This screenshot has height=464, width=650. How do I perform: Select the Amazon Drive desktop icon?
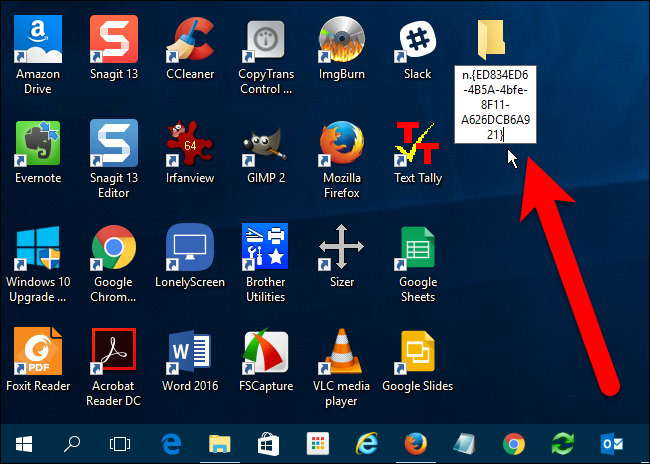click(x=37, y=40)
